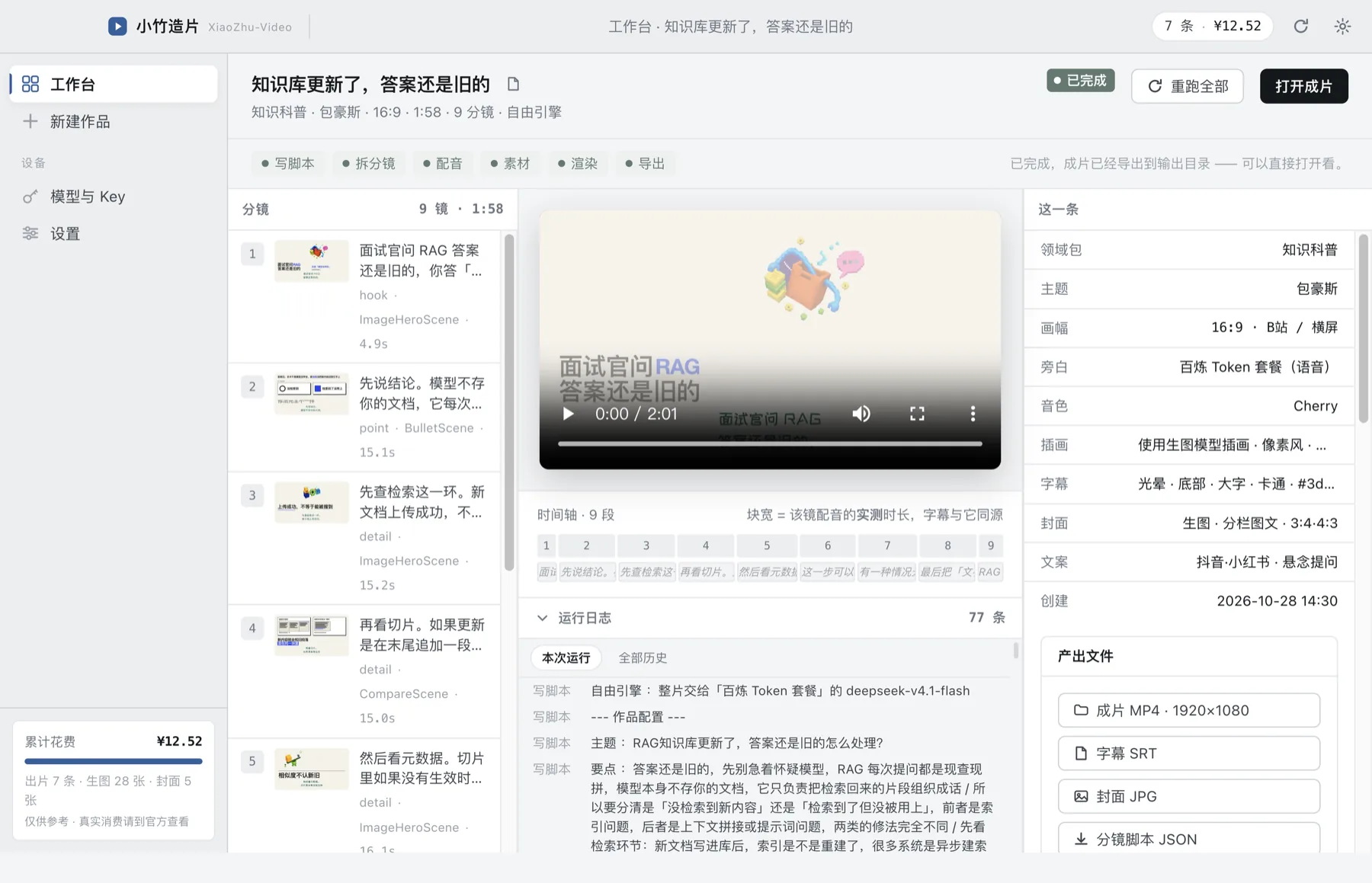The image size is (1372, 883).
Task: Switch to 全部历史 log tab
Action: (x=643, y=657)
